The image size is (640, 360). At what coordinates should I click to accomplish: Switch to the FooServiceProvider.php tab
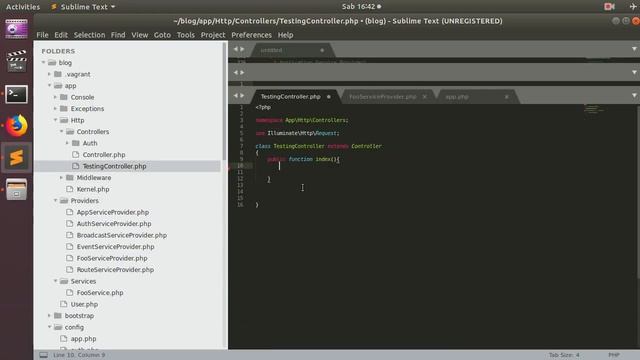tap(382, 97)
